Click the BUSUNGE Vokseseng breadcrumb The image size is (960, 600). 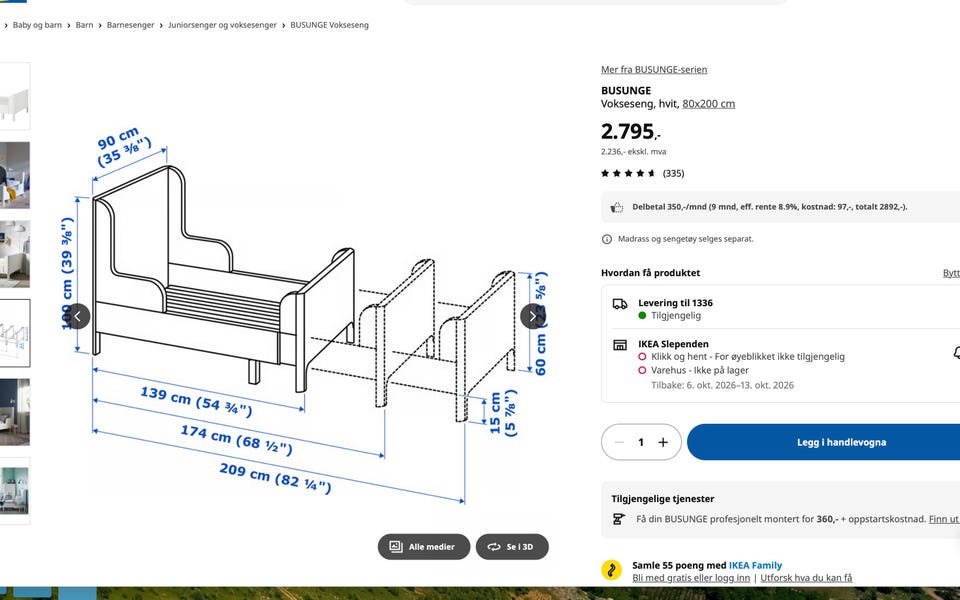click(x=329, y=25)
